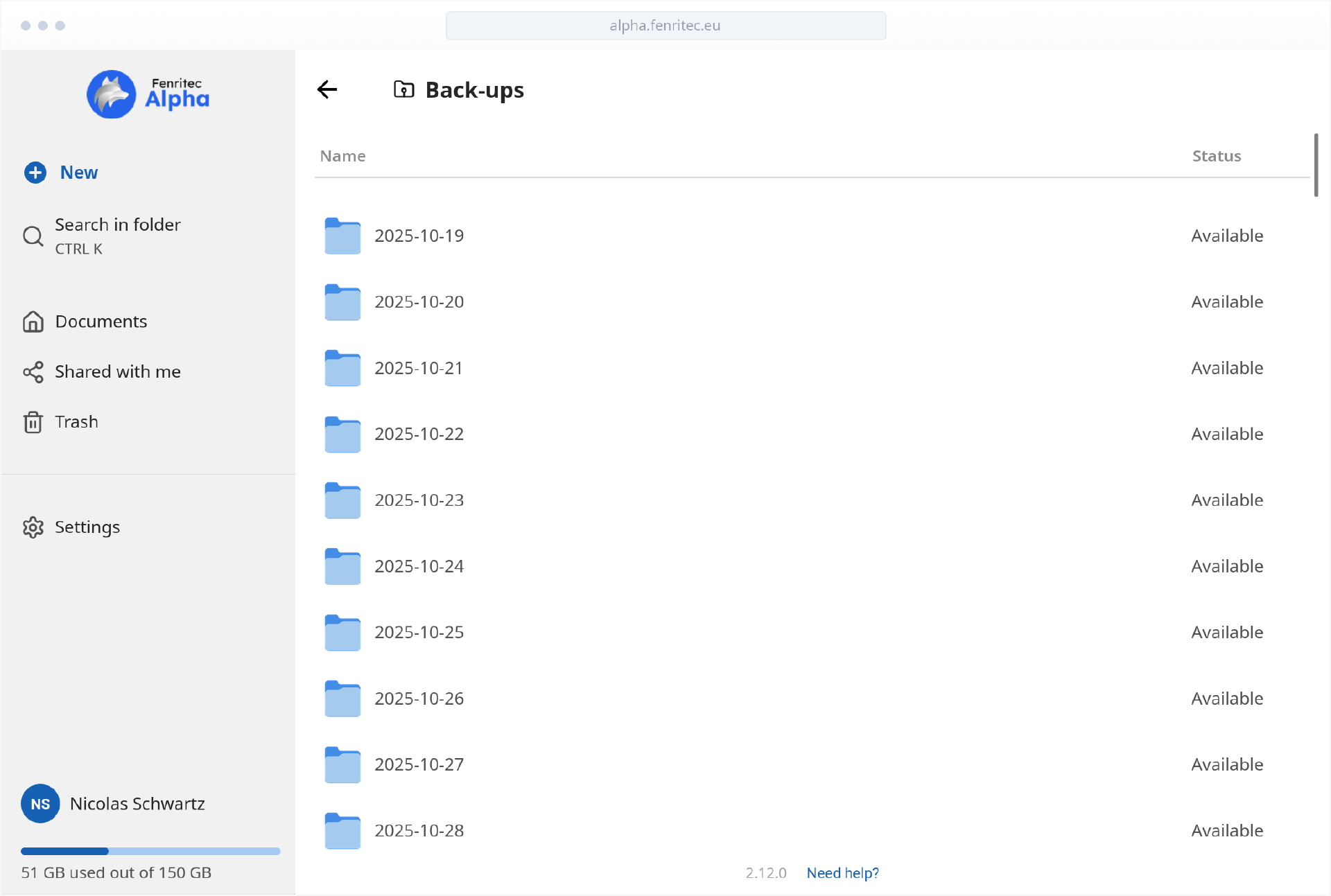1331x896 pixels.
Task: Click the Fenritec Alpha wolf logo
Action: 112,94
